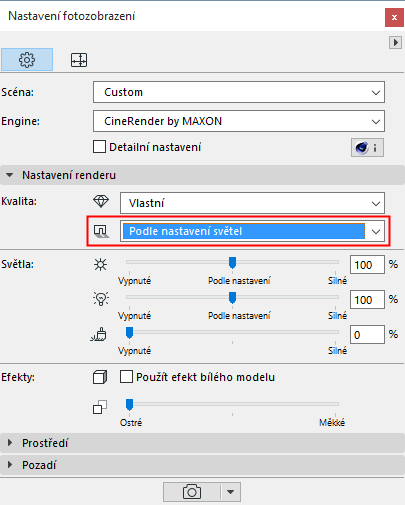Open the Engine CineRender dropdown
Viewport: 405px width, 505px height.
click(x=239, y=121)
